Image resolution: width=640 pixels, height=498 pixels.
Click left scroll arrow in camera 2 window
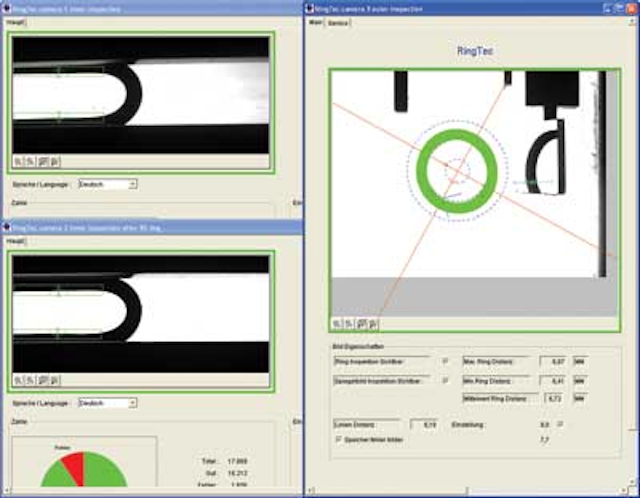(x=7, y=490)
